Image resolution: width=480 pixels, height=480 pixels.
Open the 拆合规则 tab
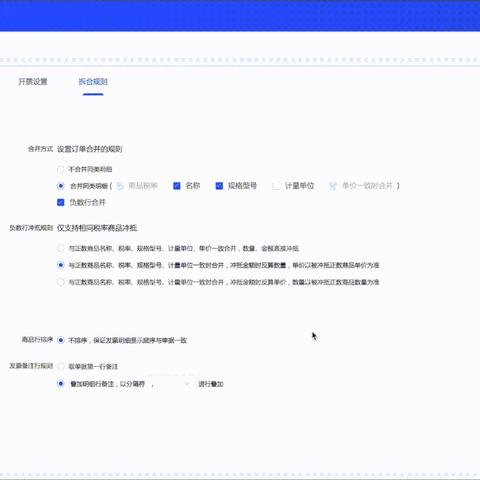coord(93,82)
